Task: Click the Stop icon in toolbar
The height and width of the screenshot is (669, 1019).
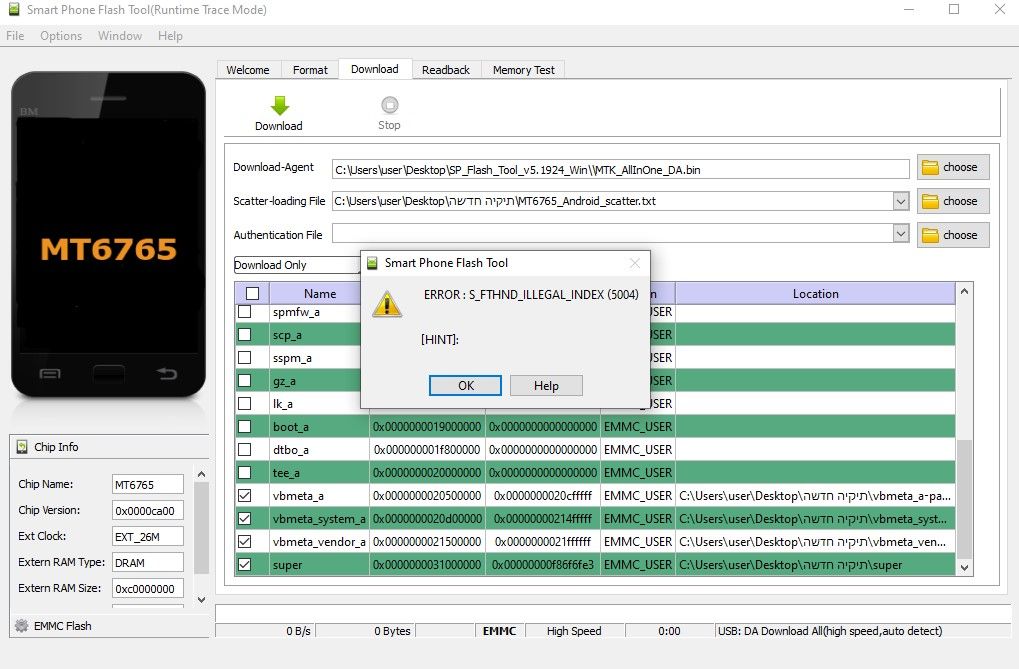Action: pyautogui.click(x=389, y=105)
